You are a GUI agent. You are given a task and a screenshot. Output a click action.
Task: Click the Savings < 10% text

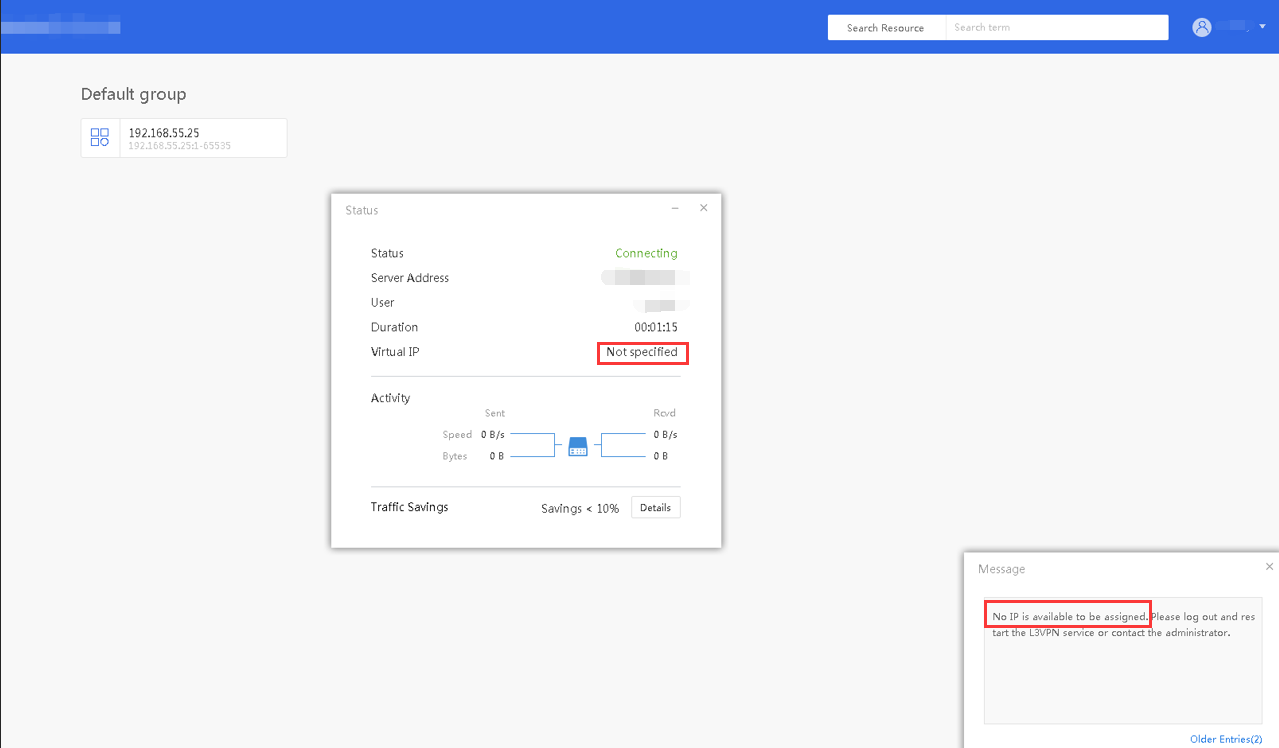click(x=579, y=509)
